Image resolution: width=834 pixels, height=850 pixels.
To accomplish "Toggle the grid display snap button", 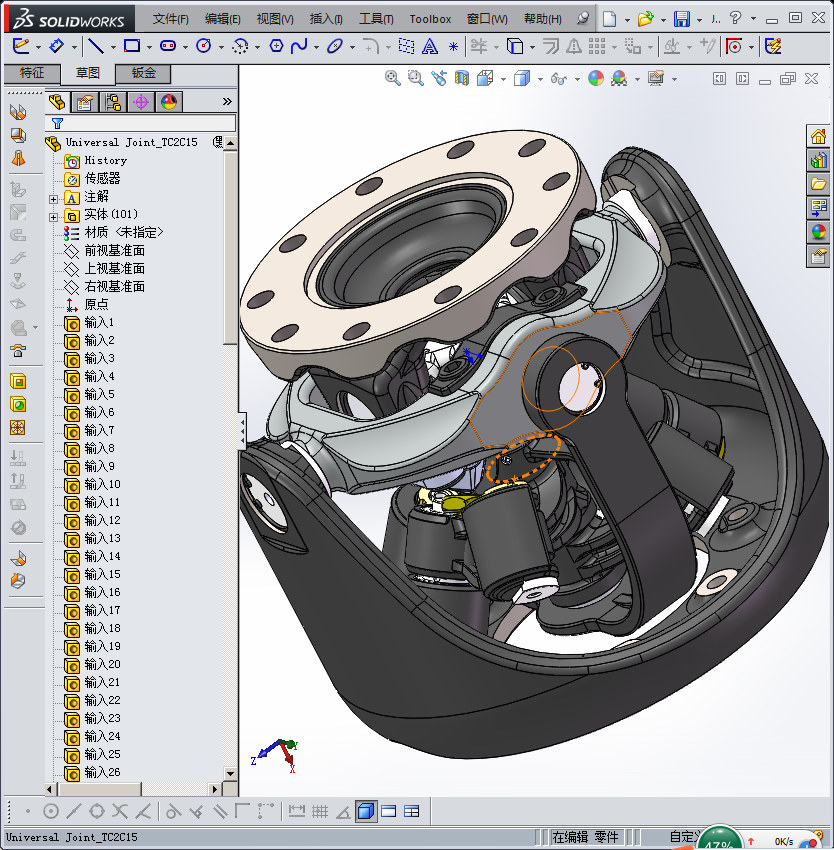I will click(319, 811).
